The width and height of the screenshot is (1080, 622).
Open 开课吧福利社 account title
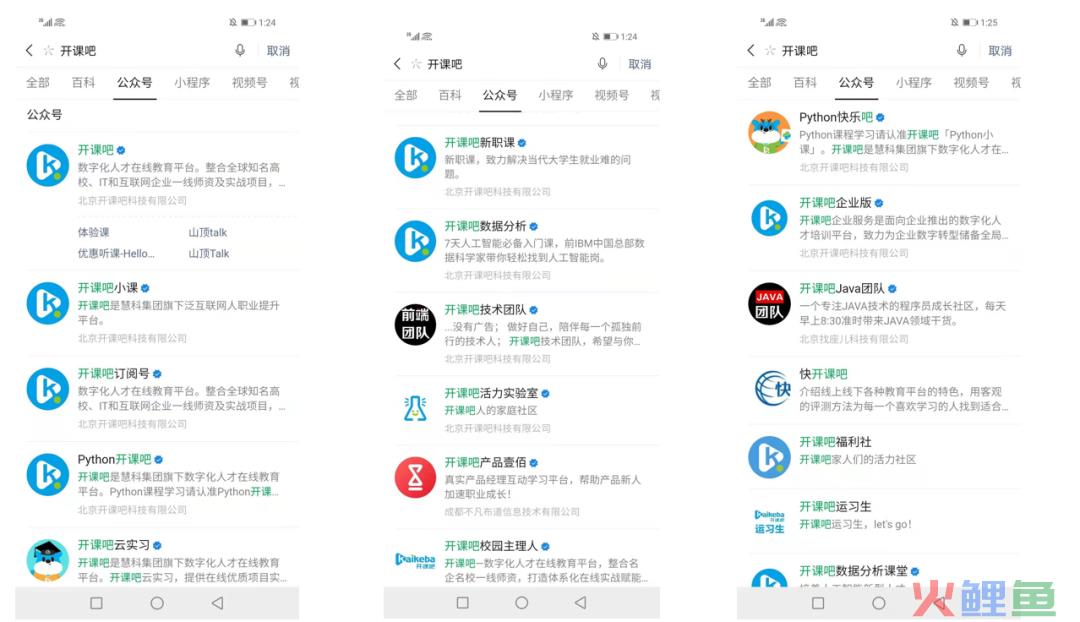(x=835, y=442)
